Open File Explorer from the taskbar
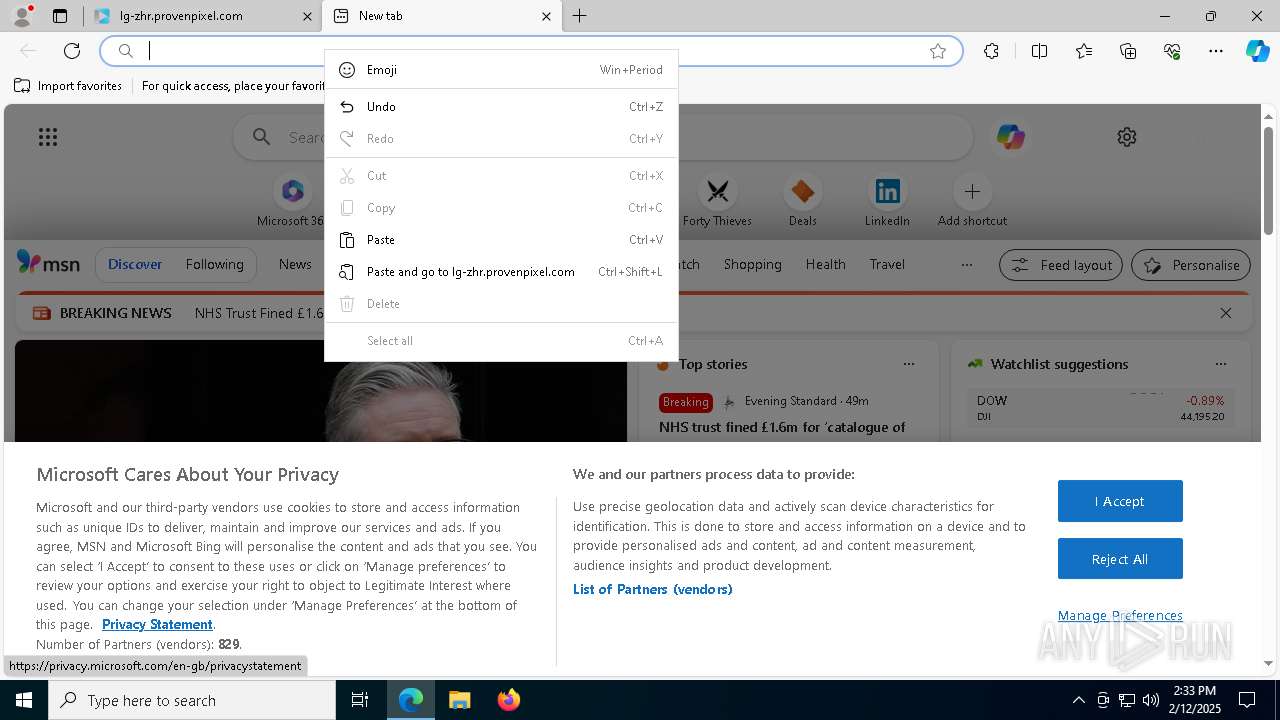 459,700
